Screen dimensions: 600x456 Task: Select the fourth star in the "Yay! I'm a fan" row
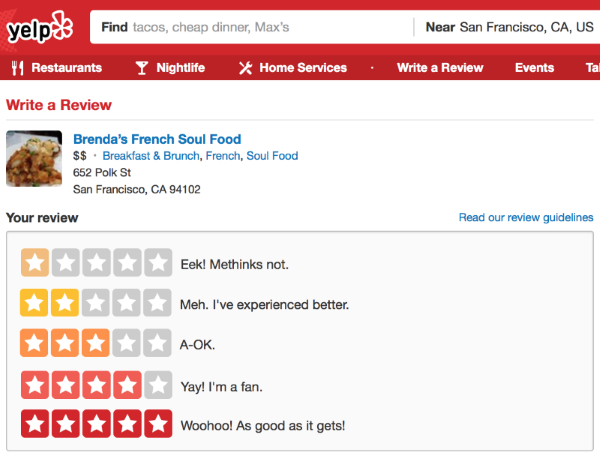coord(127,384)
